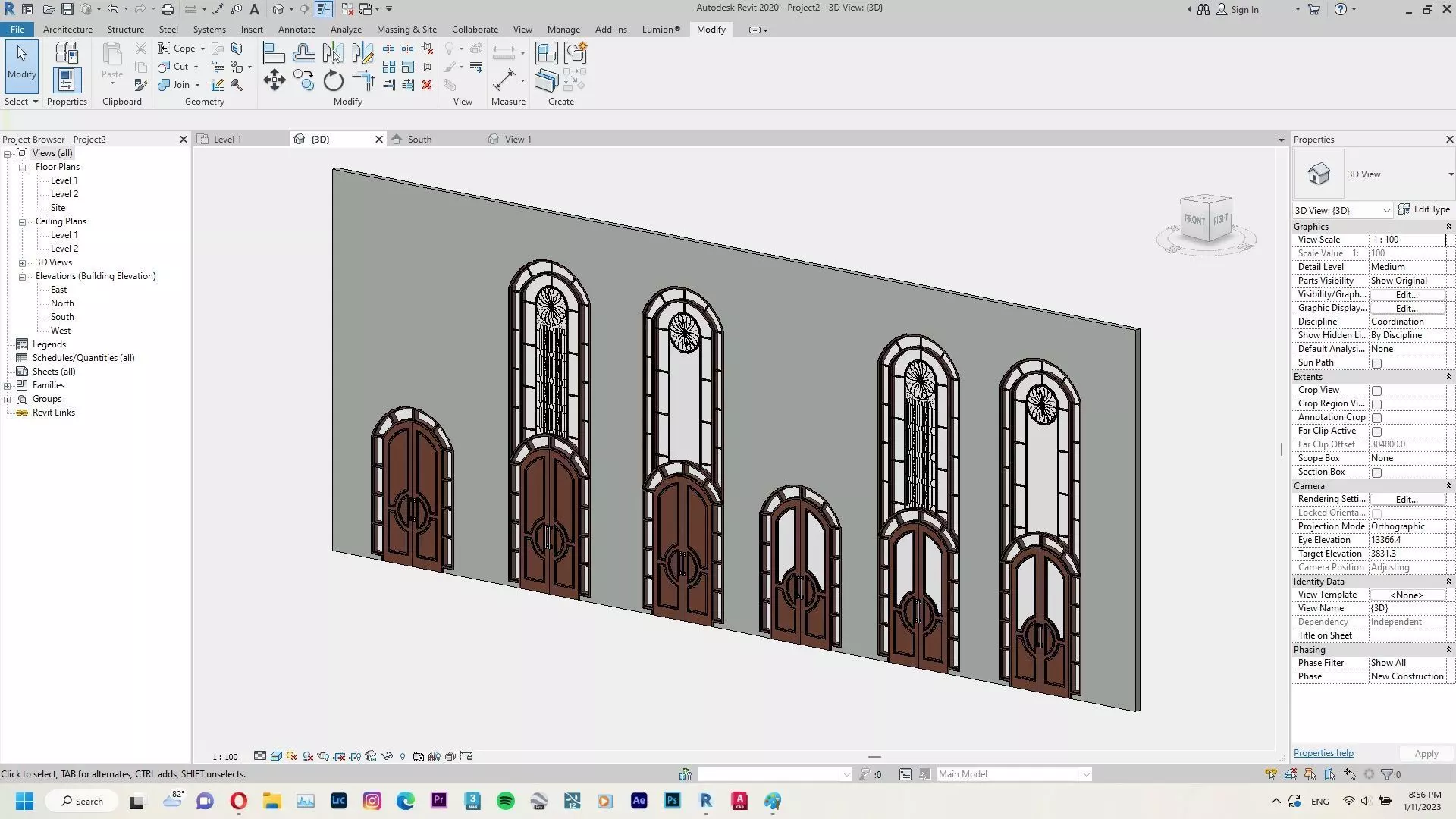Select the Move tool in Modify panel

(x=274, y=80)
